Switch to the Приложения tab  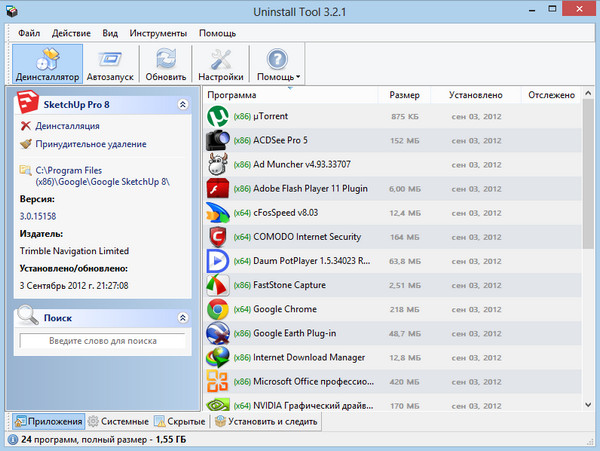click(48, 422)
